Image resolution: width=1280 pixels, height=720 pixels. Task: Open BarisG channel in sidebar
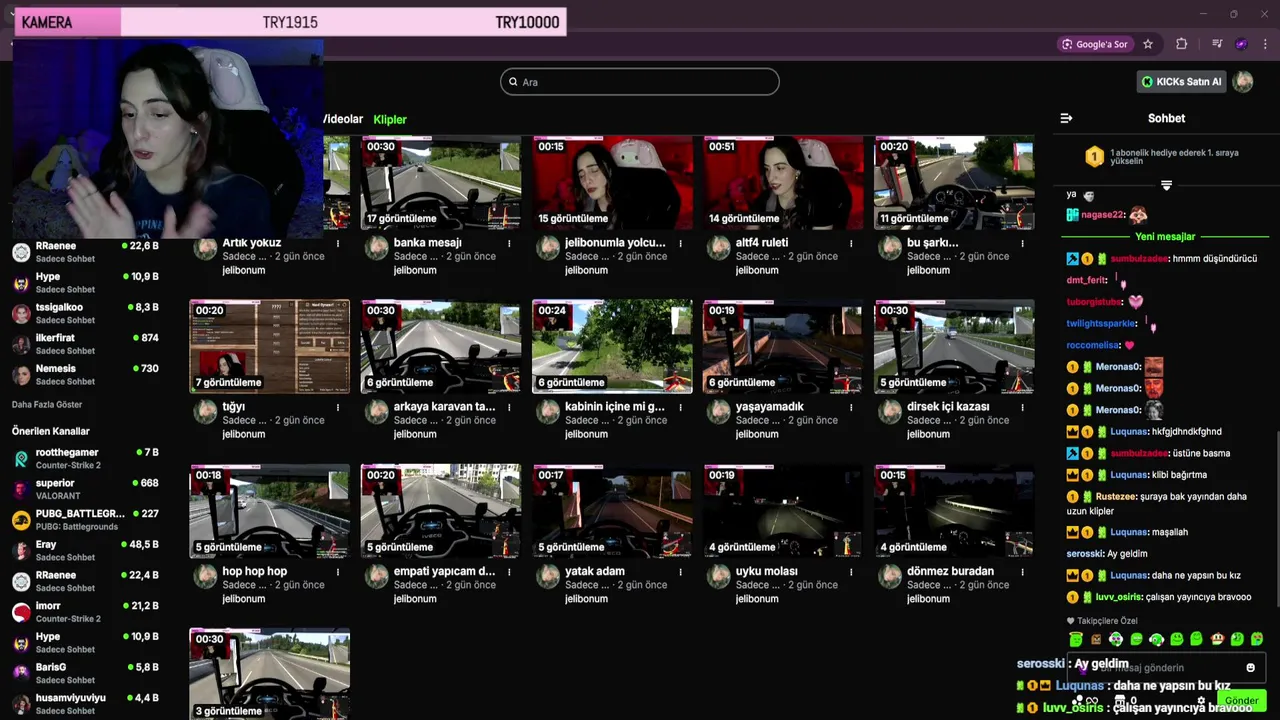[x=85, y=673]
